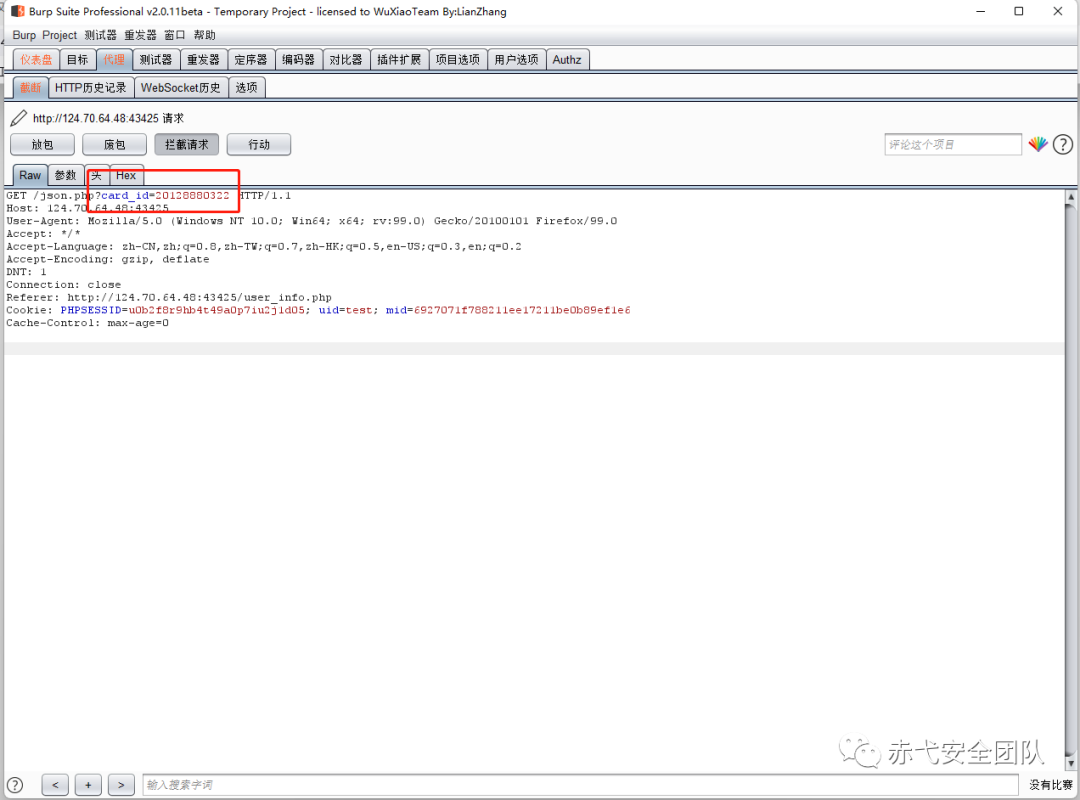1080x800 pixels.
Task: Open the 项目选项 tab
Action: 457,60
